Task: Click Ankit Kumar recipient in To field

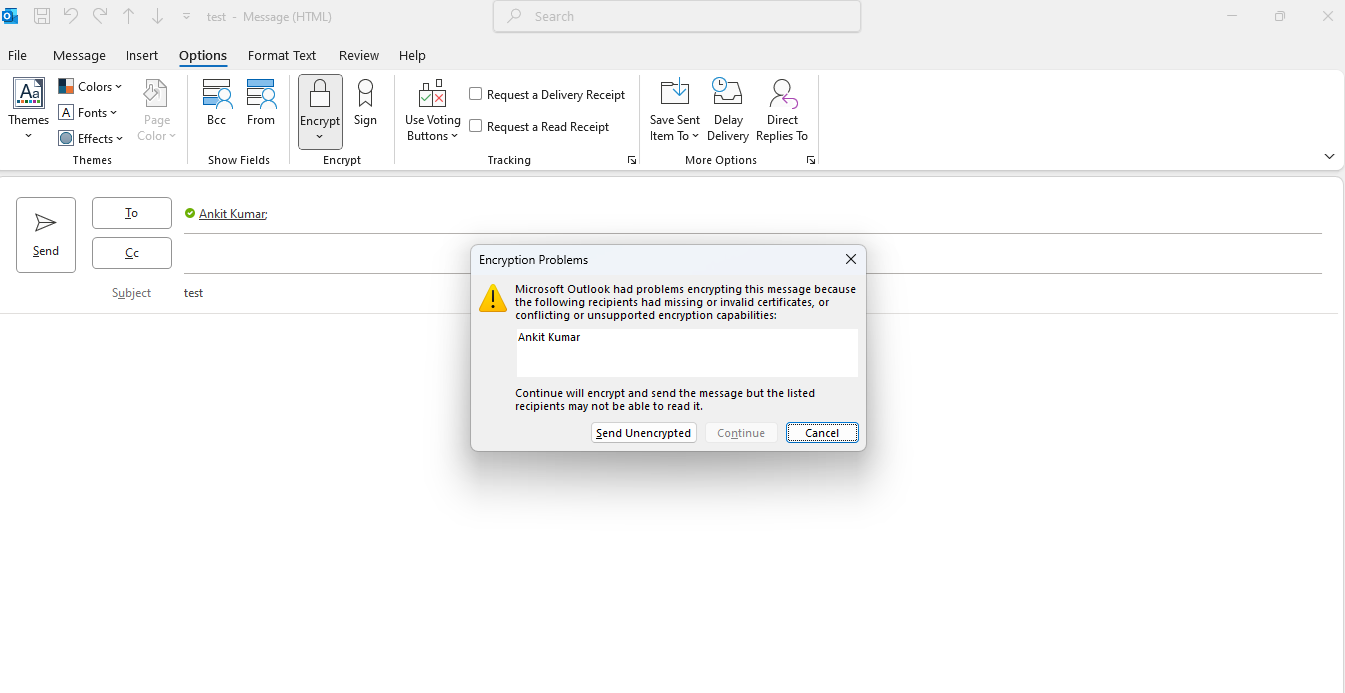Action: point(232,213)
